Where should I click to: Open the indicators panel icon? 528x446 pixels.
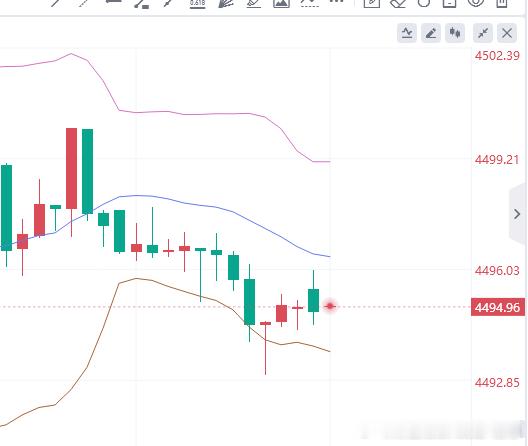coord(407,33)
